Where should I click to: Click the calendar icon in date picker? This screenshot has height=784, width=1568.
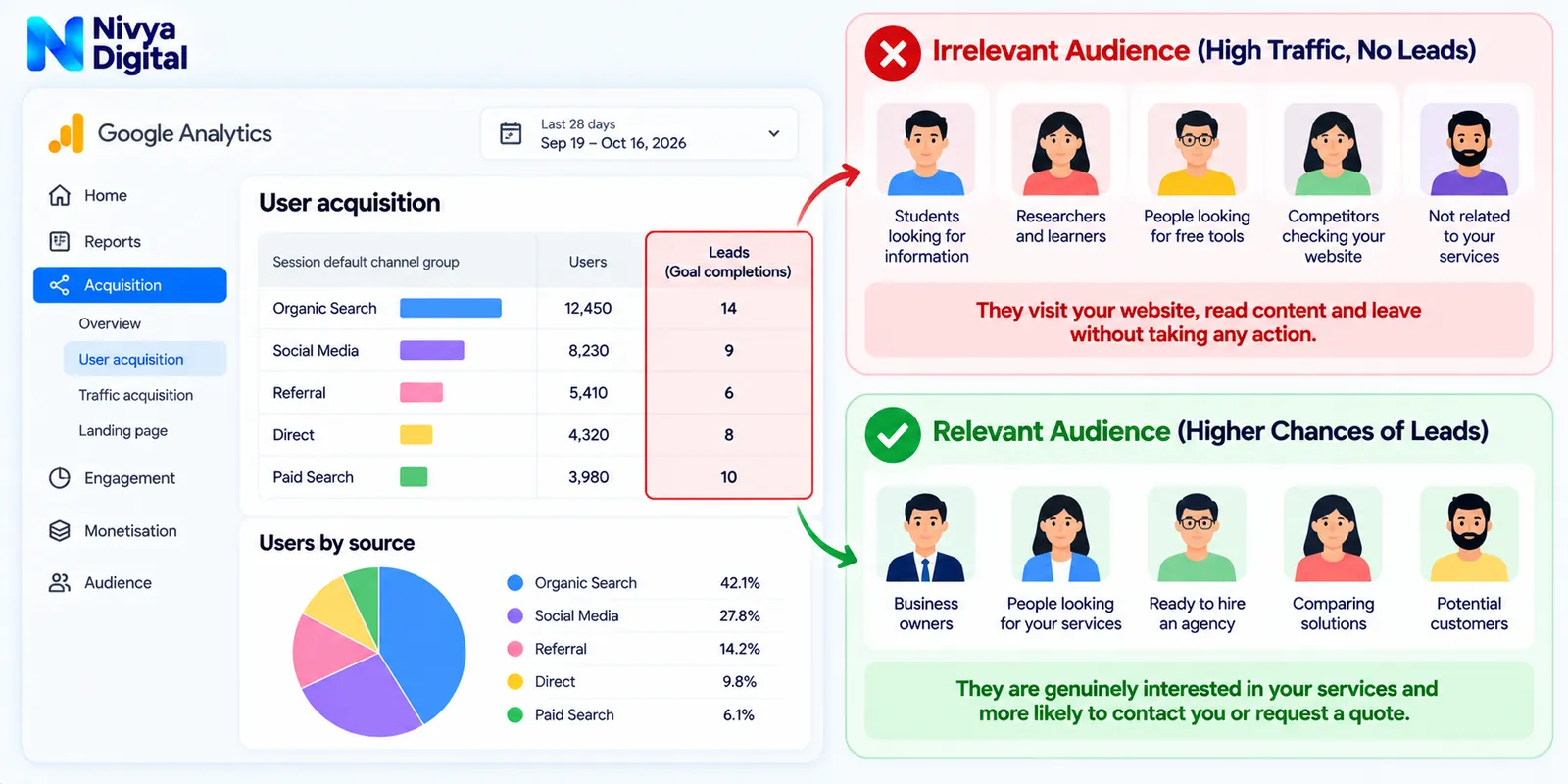511,133
